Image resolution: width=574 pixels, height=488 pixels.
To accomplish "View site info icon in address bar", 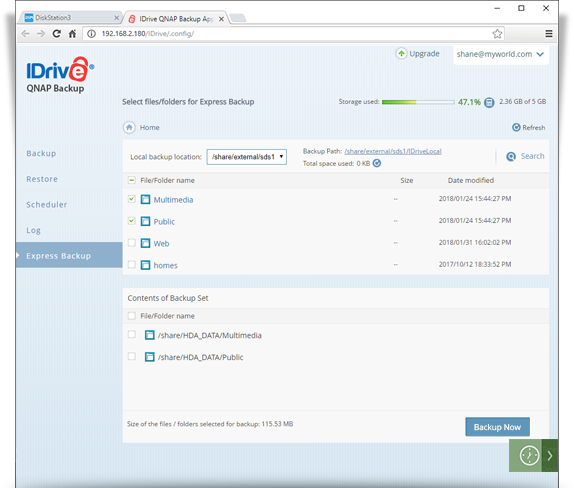I will click(x=92, y=34).
